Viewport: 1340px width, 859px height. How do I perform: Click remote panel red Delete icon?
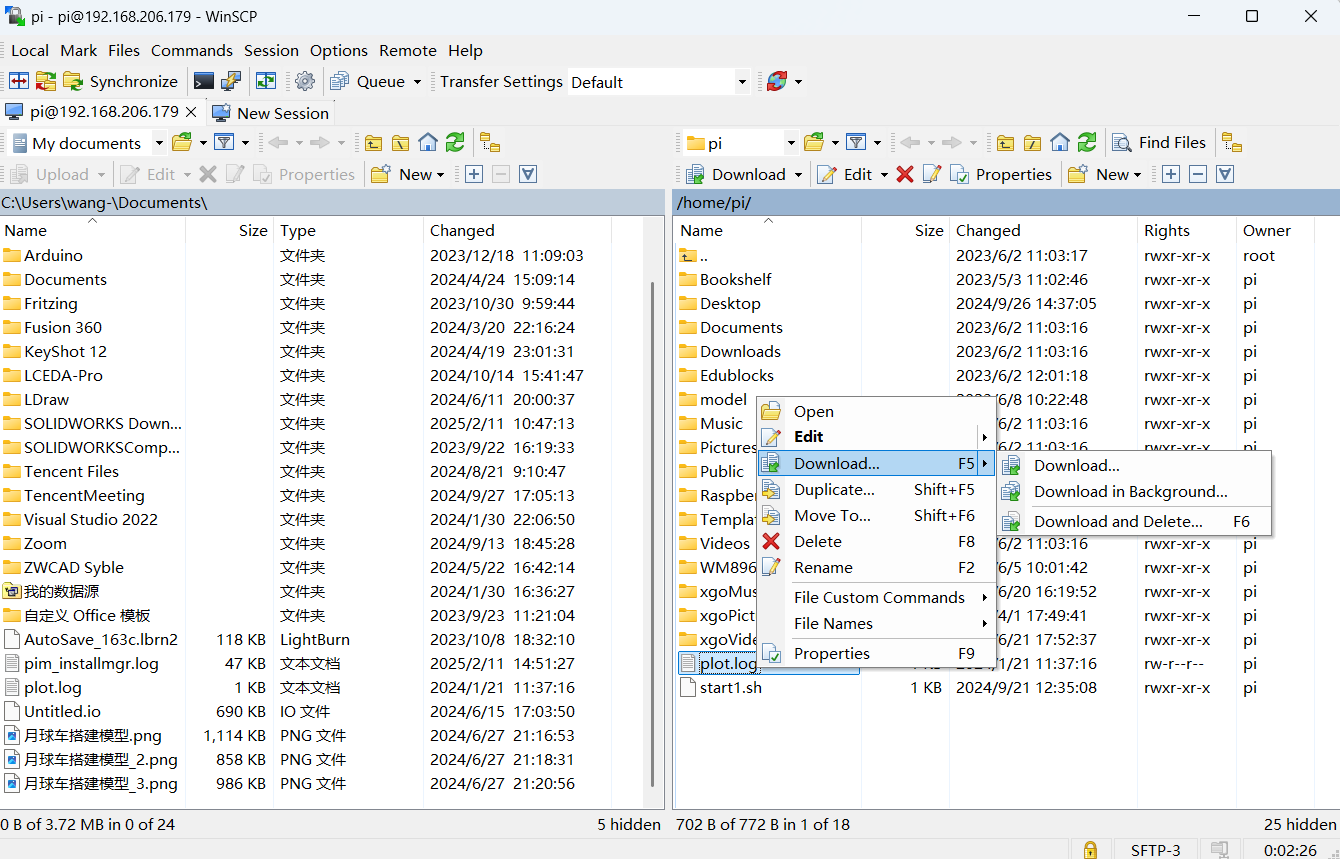click(905, 174)
